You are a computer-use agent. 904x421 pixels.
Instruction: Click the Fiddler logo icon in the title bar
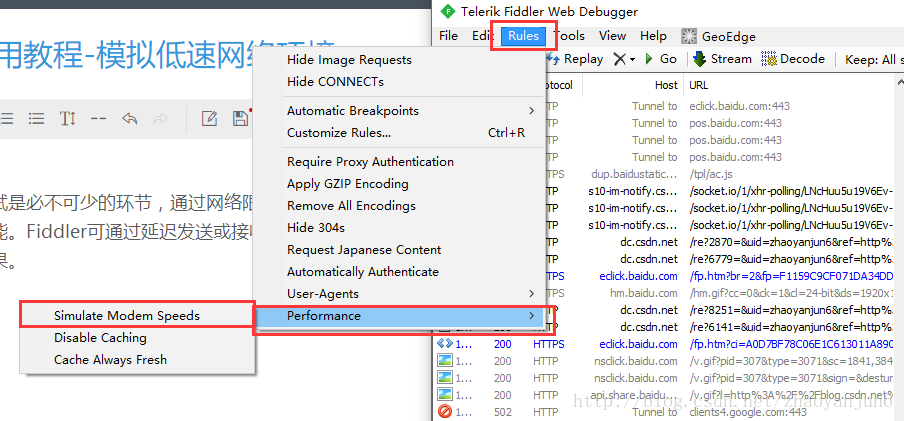point(446,12)
